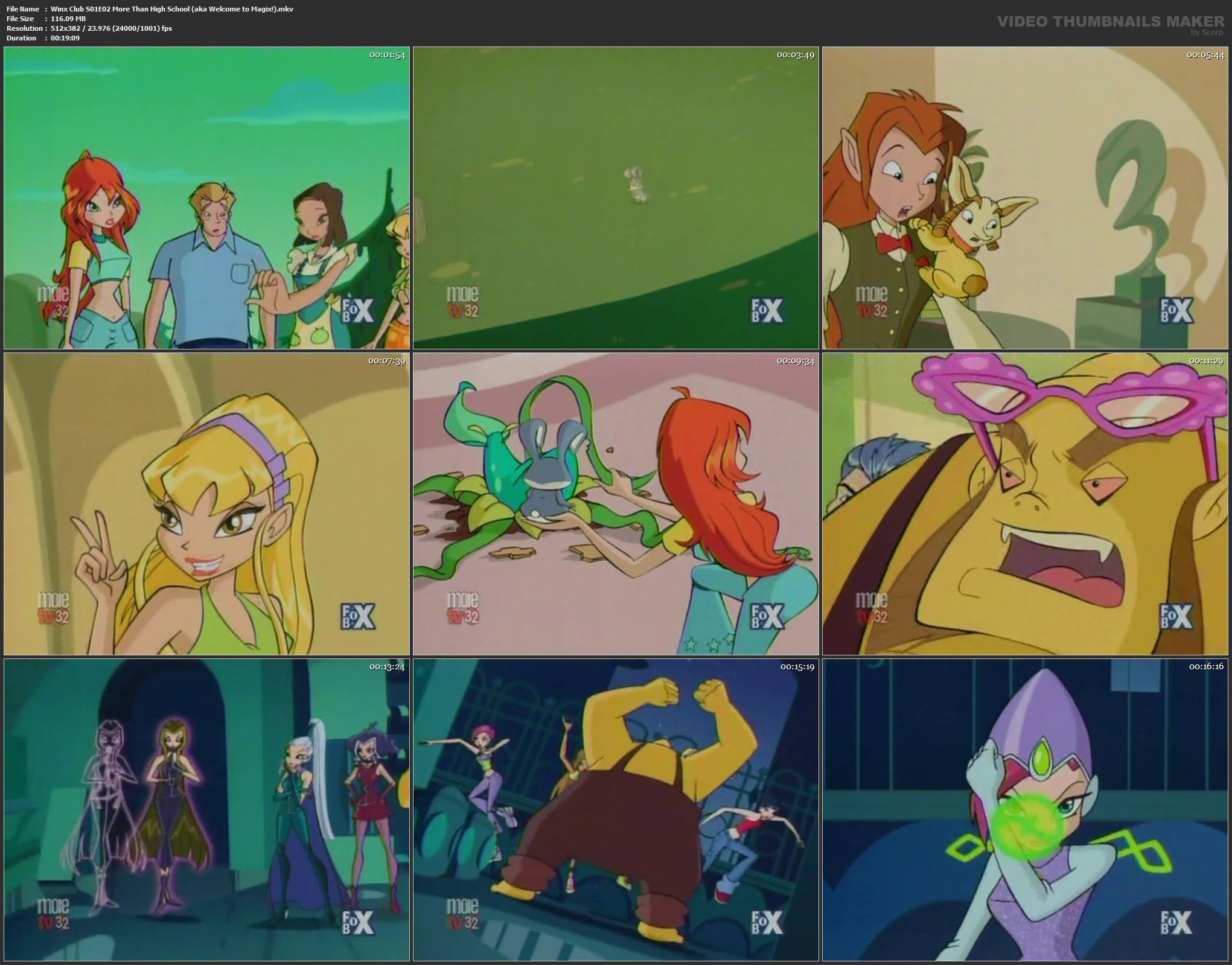The image size is (1232, 965).
Task: Click the 00:11:29 timestamp label
Action: (x=1205, y=361)
